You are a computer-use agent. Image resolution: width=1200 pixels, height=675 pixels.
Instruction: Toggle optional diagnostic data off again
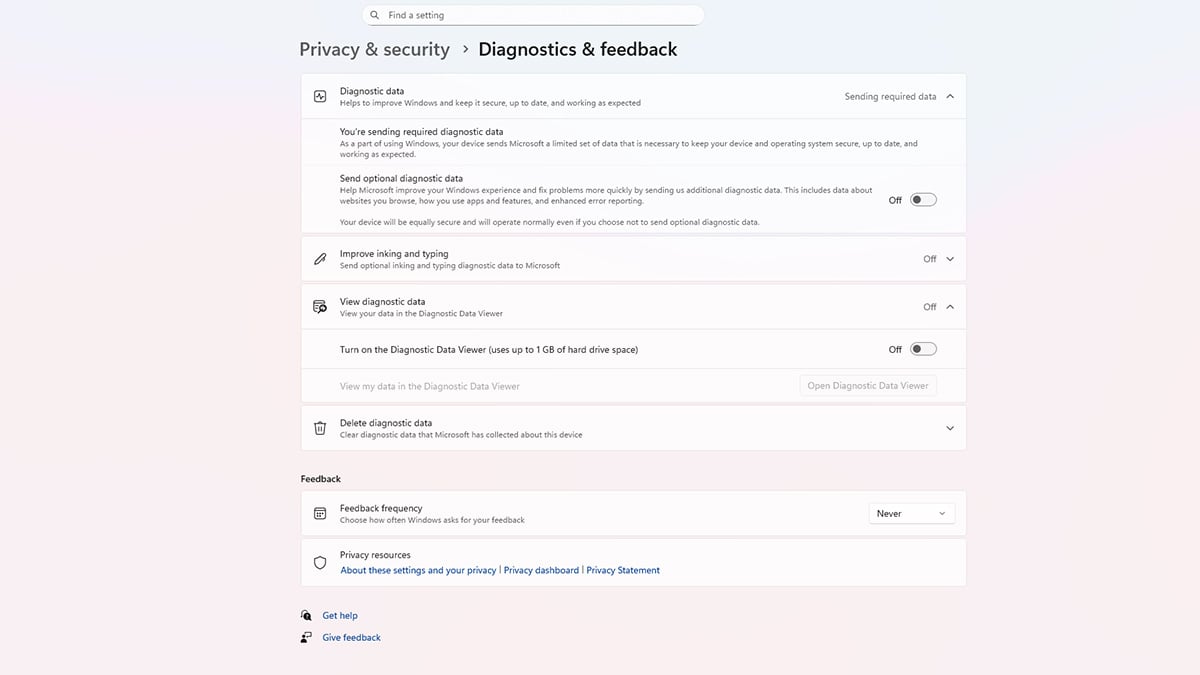coord(922,199)
